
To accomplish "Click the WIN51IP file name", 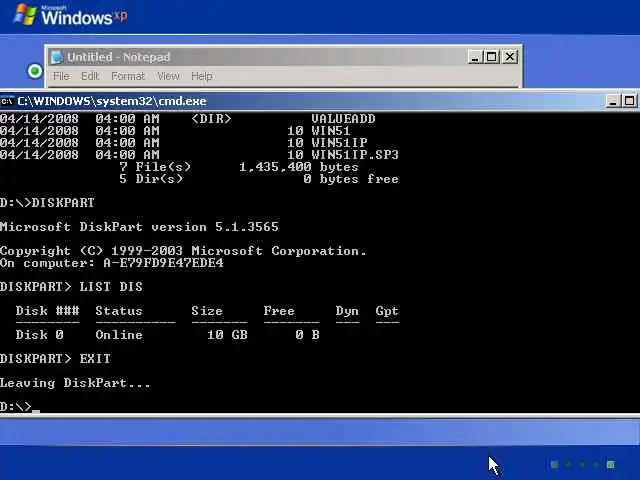I will (x=339, y=143).
